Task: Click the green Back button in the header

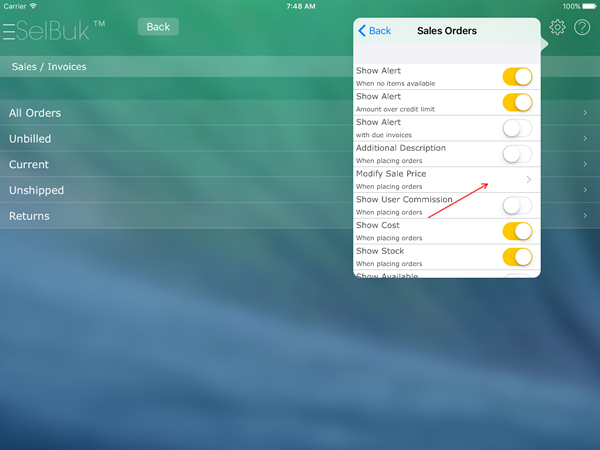Action: point(158,27)
